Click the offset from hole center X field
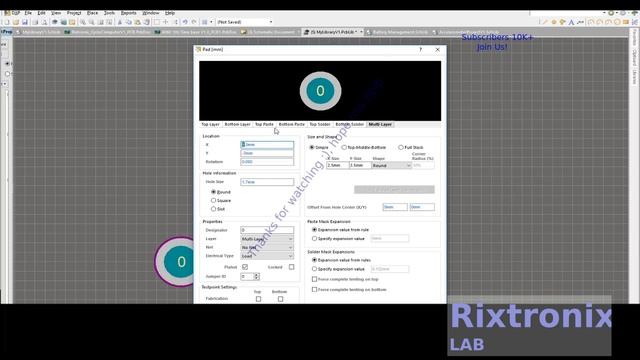This screenshot has height=360, width=640. coord(395,207)
